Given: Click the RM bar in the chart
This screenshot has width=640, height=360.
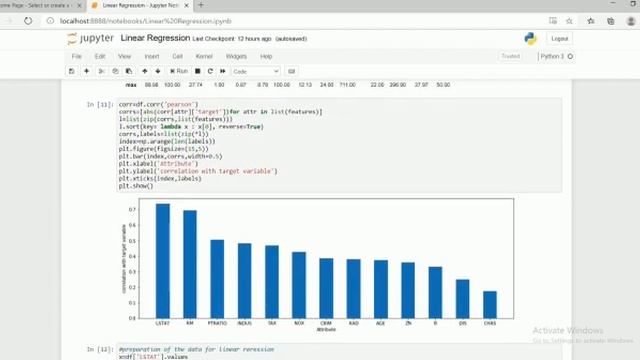Looking at the screenshot, I should 190,264.
